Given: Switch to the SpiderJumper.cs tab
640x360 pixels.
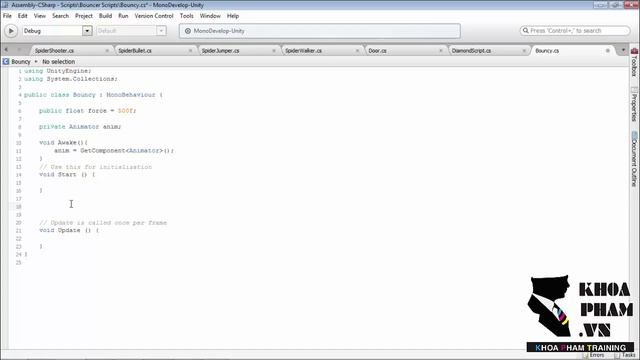Looking at the screenshot, I should pyautogui.click(x=220, y=51).
